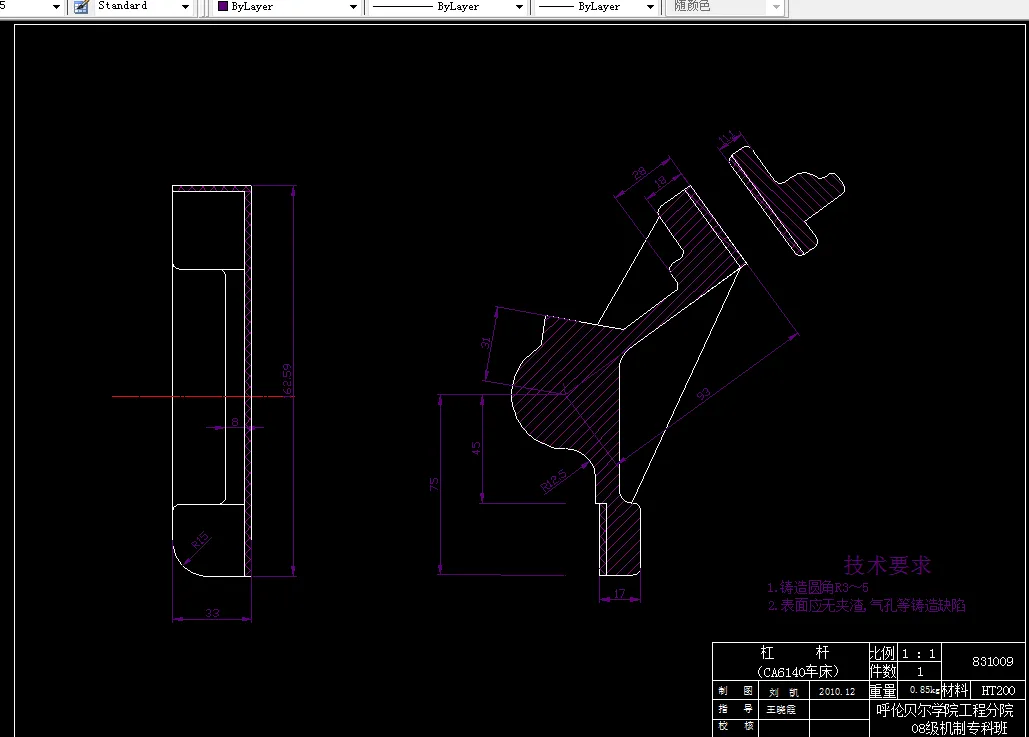Click (CA6140车床) in title block
This screenshot has width=1029, height=737.
coord(797,672)
